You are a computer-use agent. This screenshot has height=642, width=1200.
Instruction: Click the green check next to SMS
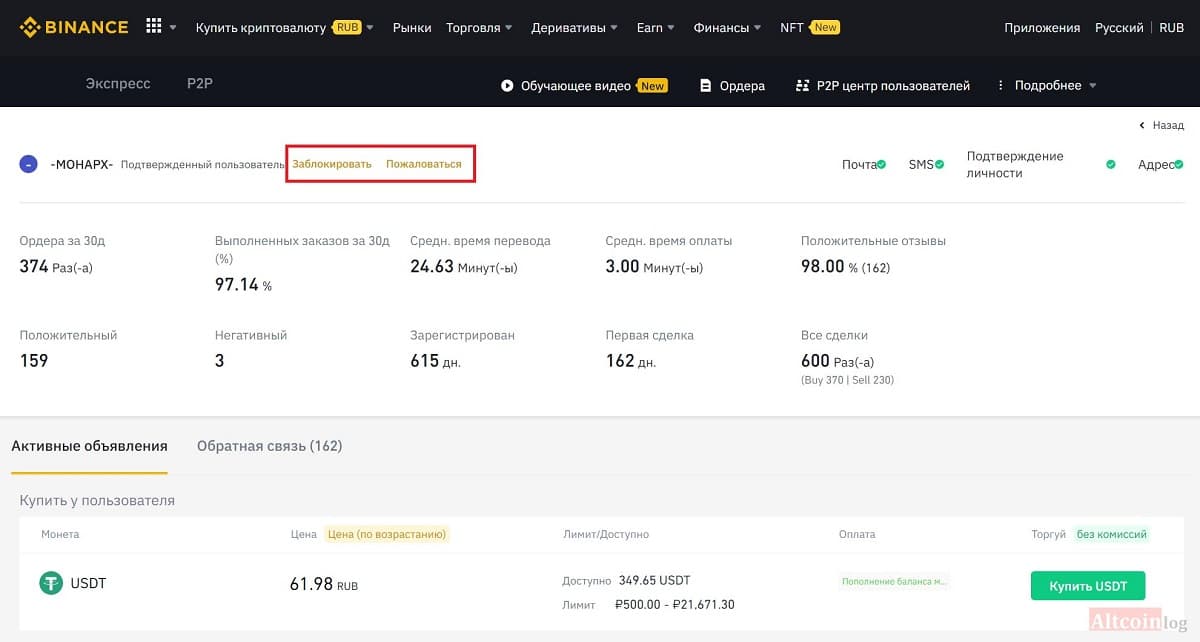coord(939,164)
